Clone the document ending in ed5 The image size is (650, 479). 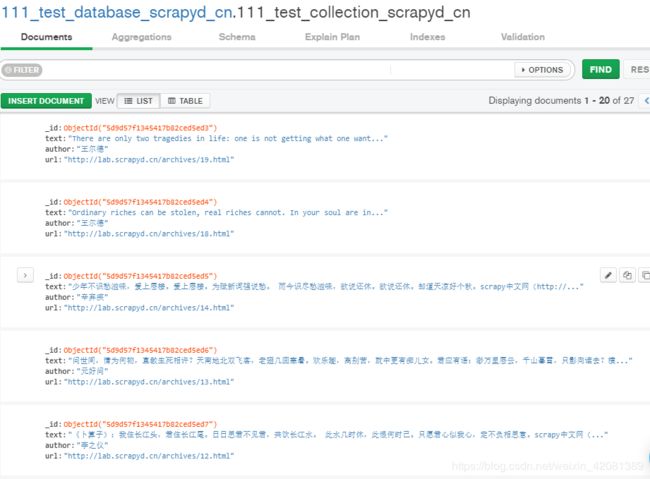pos(645,275)
